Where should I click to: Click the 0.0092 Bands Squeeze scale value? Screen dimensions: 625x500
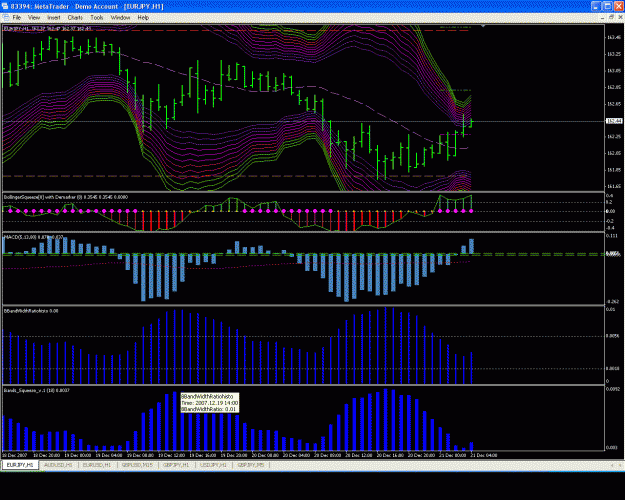pos(612,389)
